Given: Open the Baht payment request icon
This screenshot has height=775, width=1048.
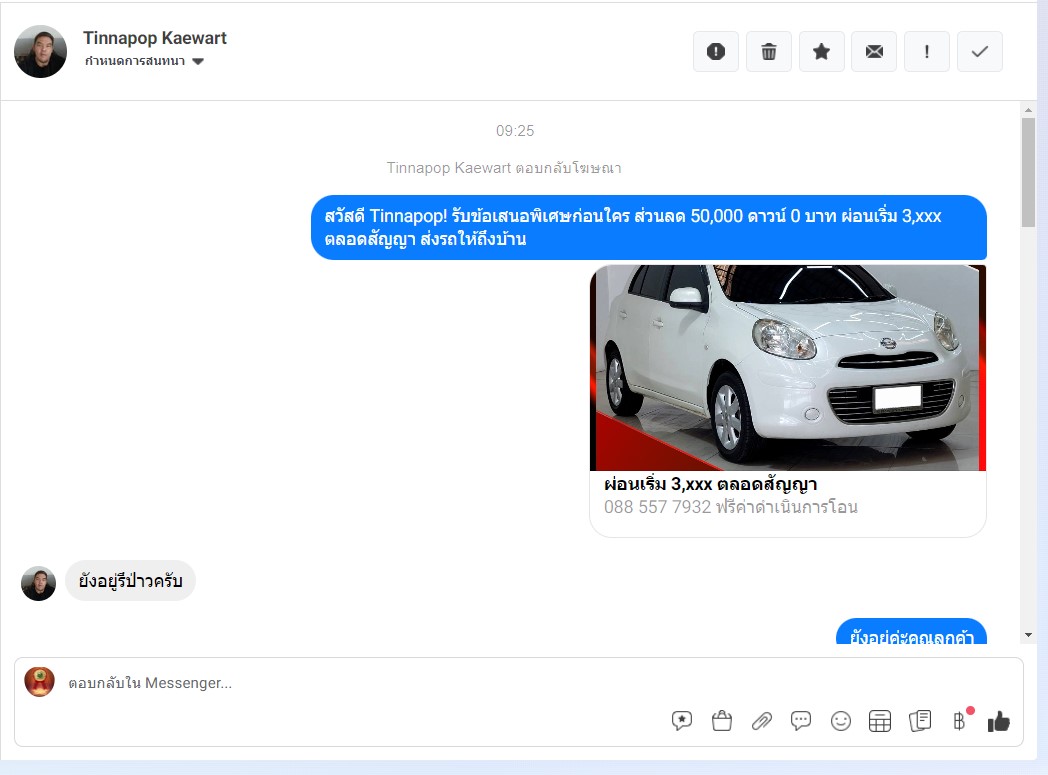Looking at the screenshot, I should 960,721.
